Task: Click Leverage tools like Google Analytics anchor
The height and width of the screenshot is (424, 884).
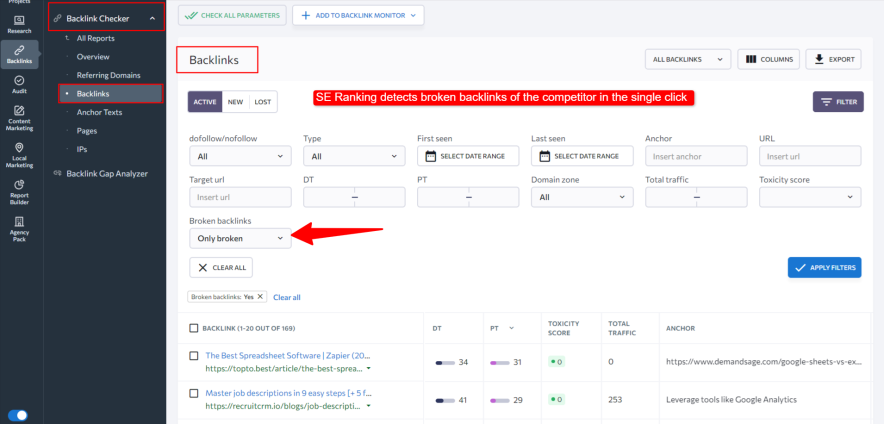Action: coord(731,400)
